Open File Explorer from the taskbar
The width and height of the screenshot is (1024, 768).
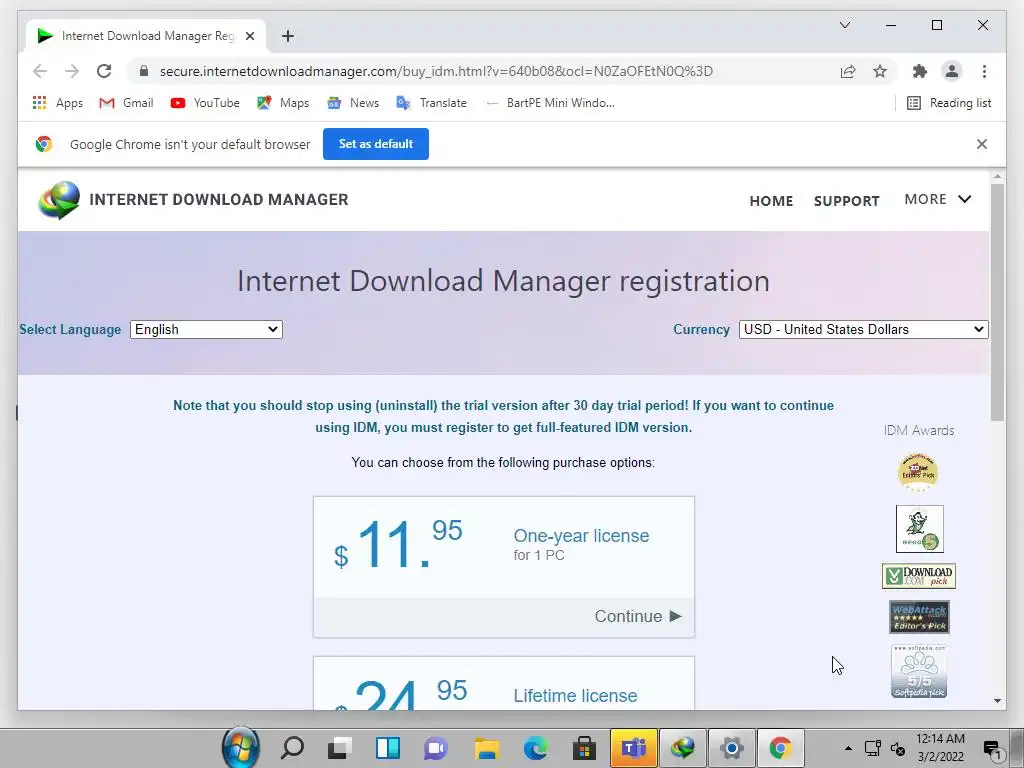tap(486, 748)
